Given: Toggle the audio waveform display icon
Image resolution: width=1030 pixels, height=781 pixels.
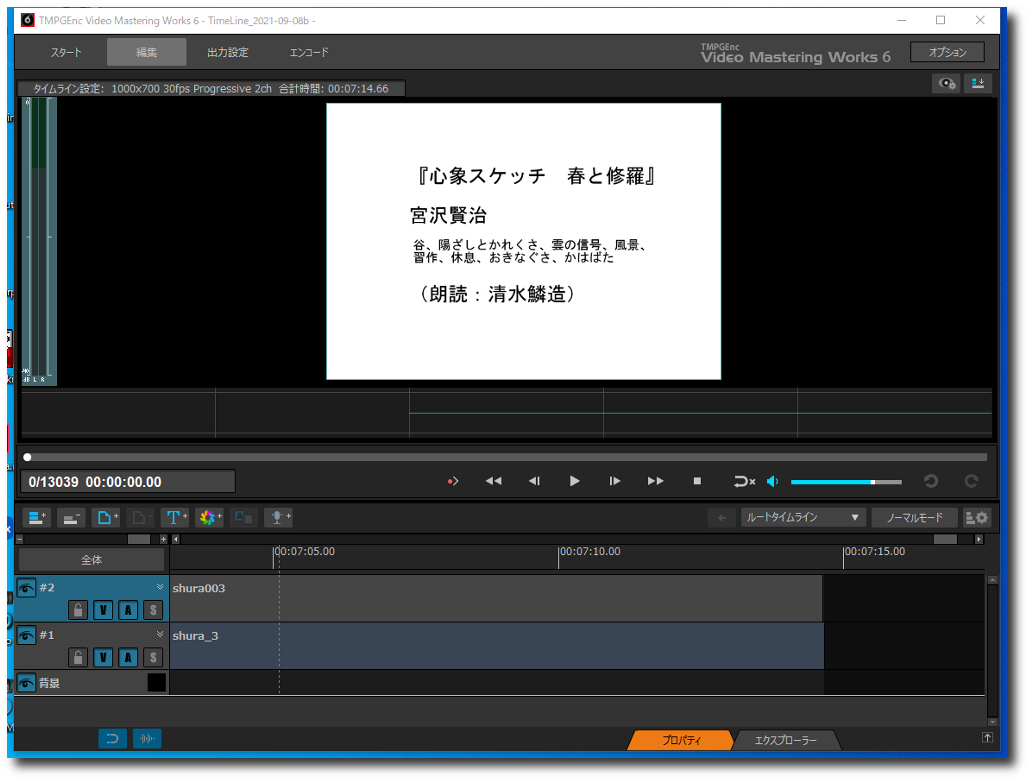Looking at the screenshot, I should pos(147,739).
